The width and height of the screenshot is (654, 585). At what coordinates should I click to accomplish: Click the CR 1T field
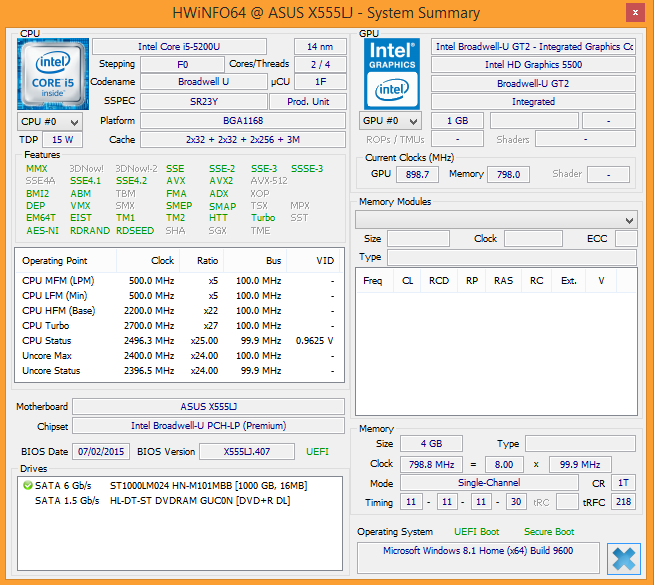point(623,483)
